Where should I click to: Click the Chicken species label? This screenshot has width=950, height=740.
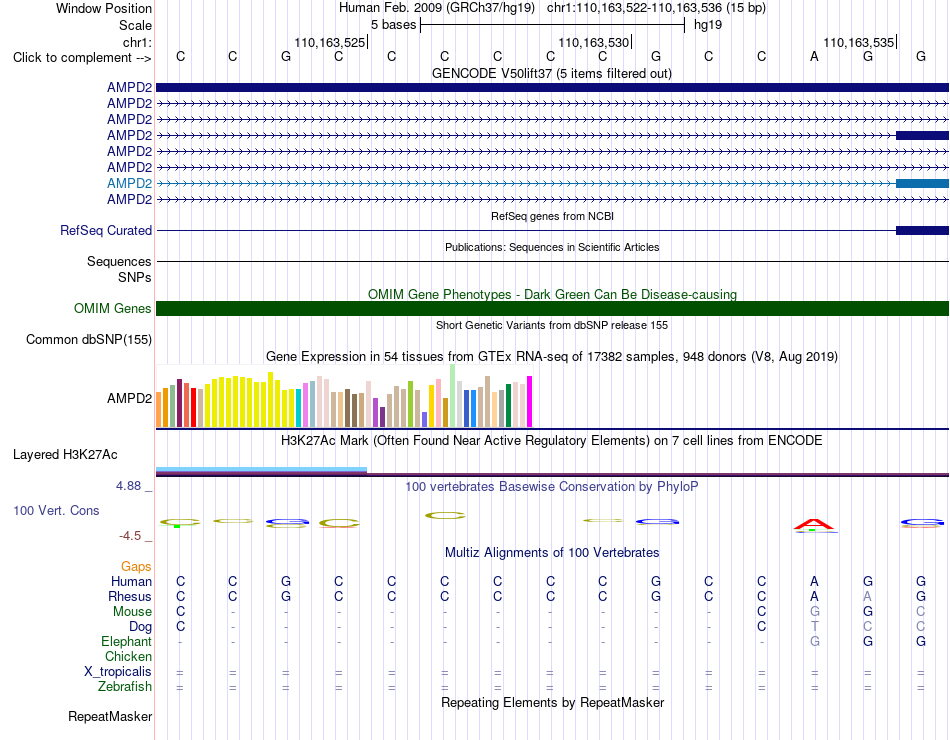click(x=128, y=656)
